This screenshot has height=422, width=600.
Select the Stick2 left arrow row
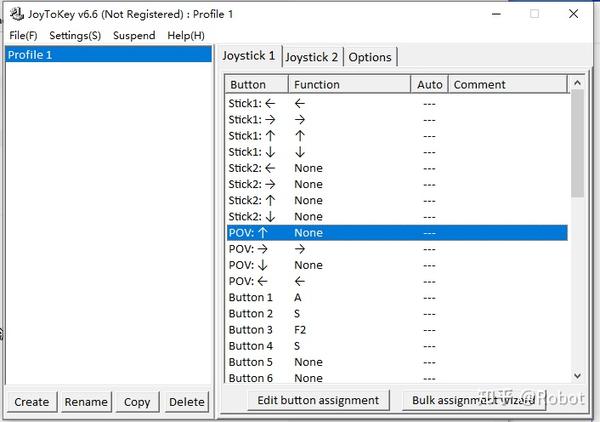coord(397,168)
